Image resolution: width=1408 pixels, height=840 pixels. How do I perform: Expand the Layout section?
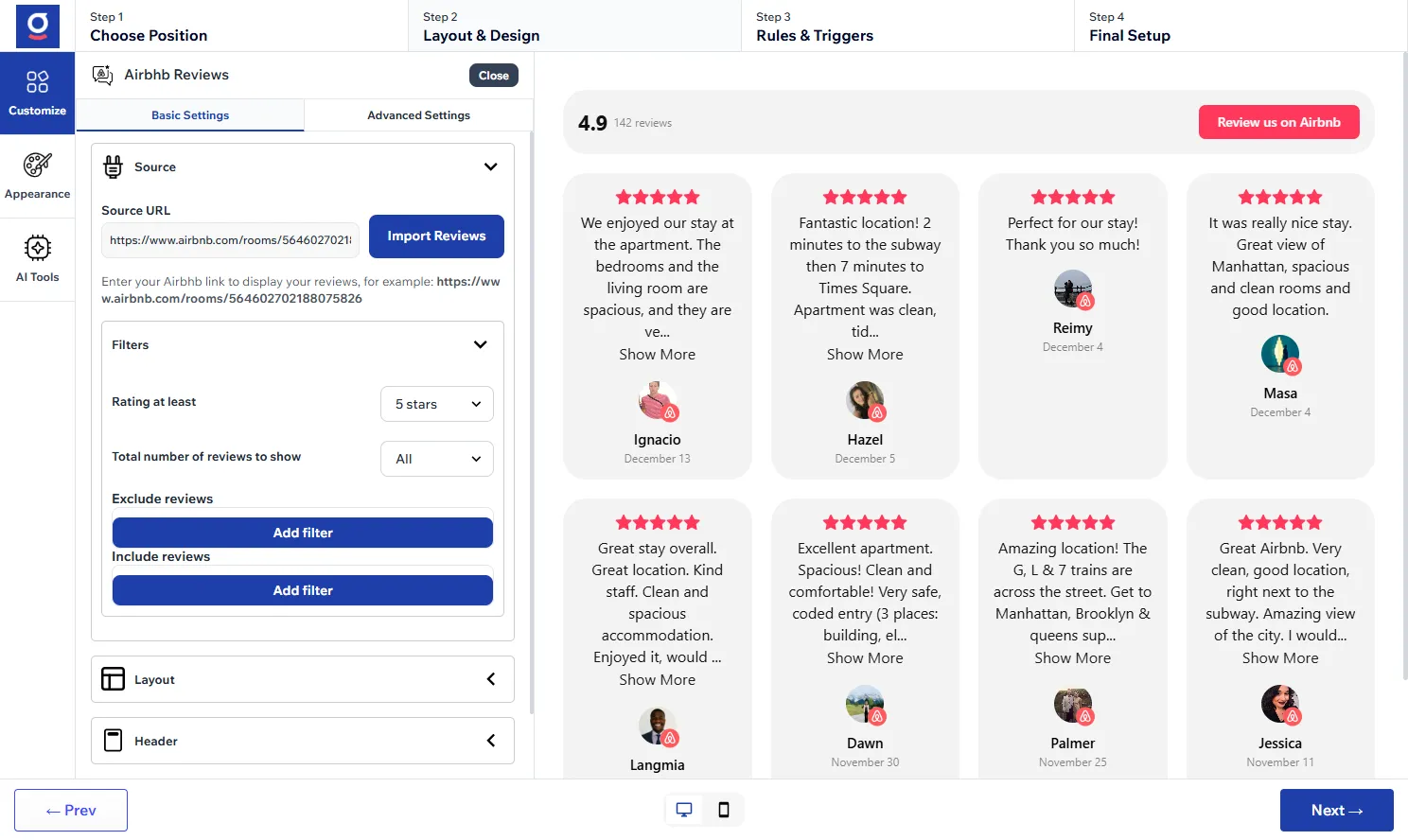303,679
